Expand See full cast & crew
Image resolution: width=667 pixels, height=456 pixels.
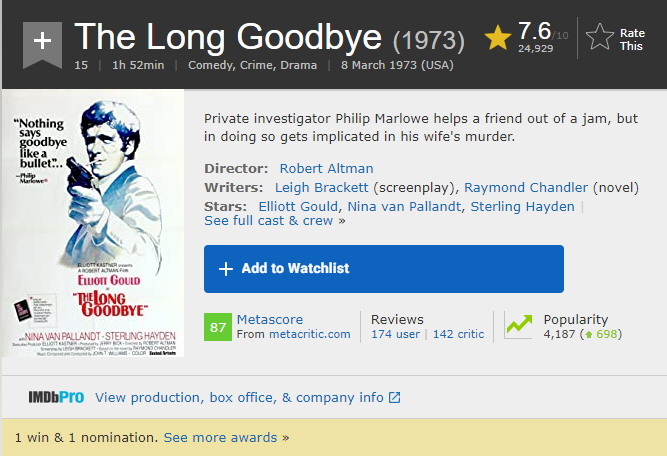(x=269, y=220)
